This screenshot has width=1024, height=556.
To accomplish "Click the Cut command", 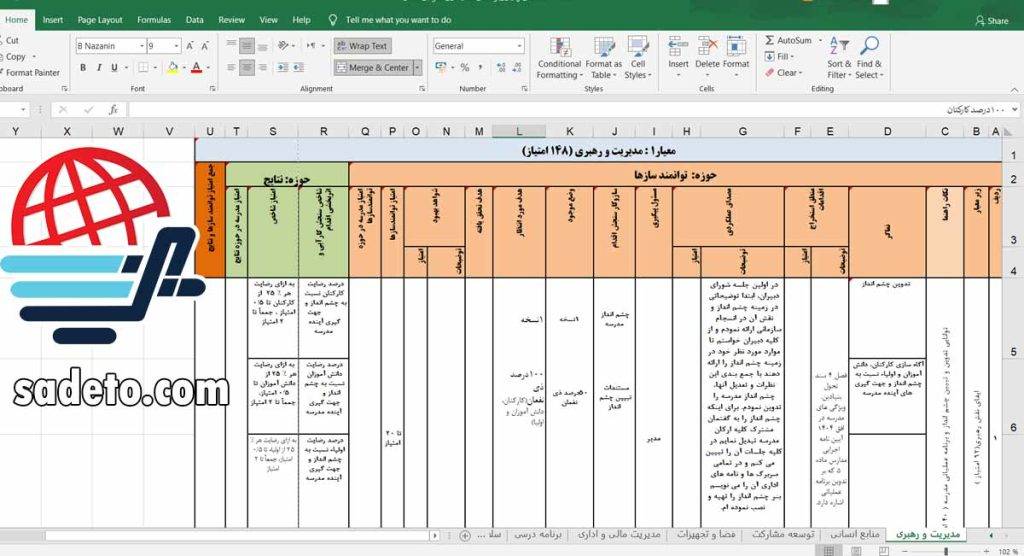I will [12, 41].
